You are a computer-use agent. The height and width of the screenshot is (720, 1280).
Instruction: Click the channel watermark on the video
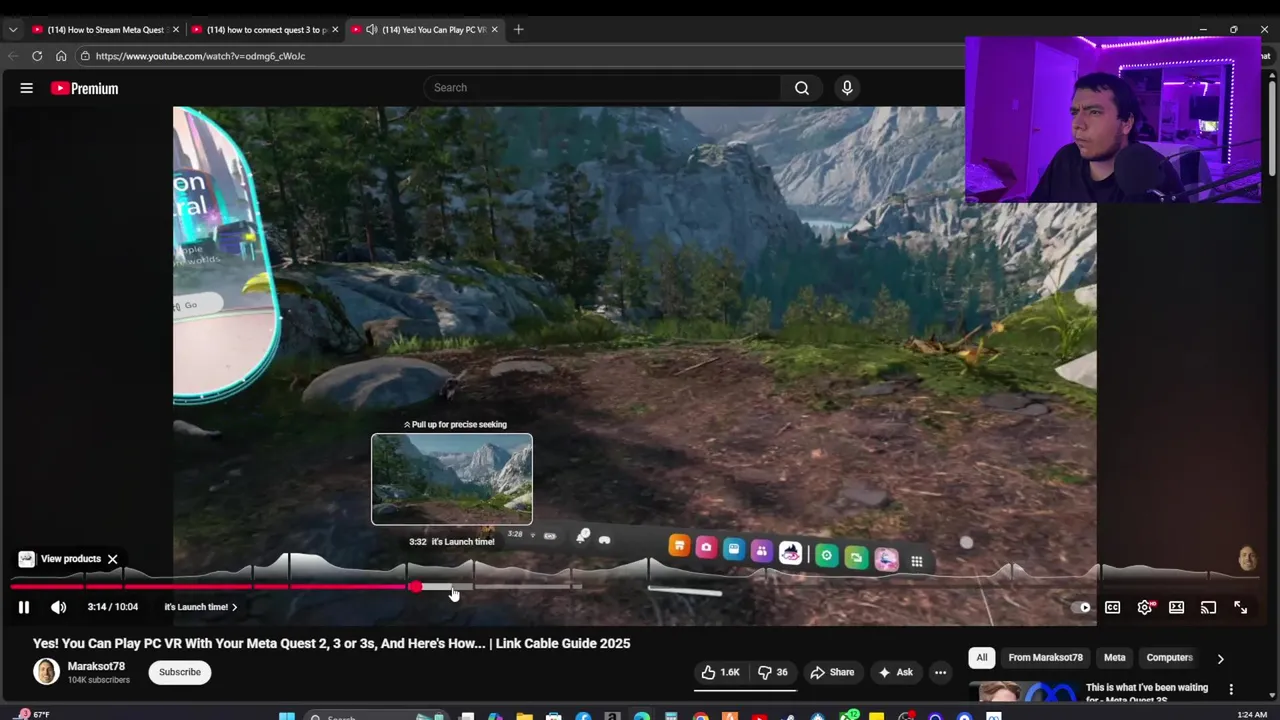coord(1247,558)
